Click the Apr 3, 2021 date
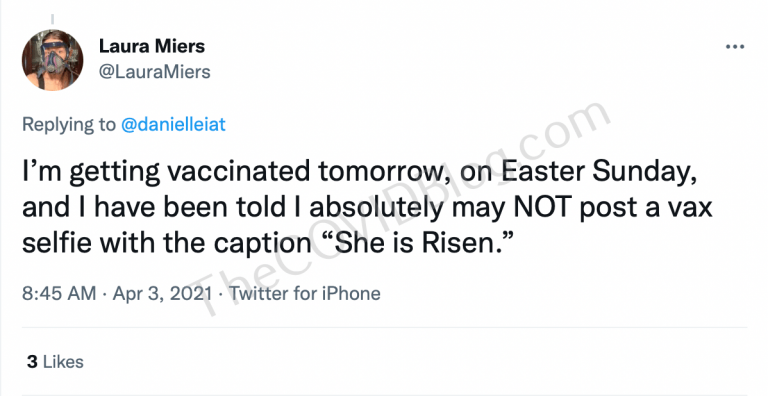Image resolution: width=768 pixels, height=396 pixels. coord(162,293)
